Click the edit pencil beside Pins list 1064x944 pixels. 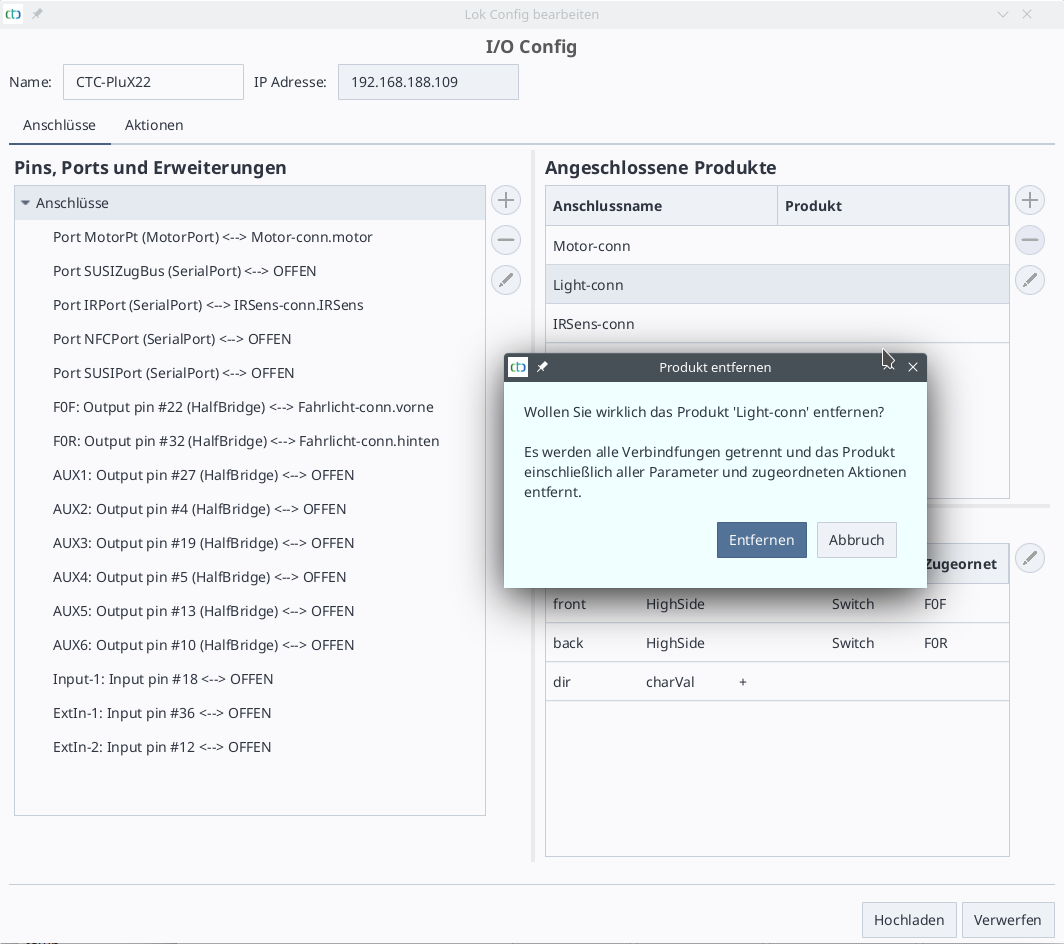[x=506, y=280]
